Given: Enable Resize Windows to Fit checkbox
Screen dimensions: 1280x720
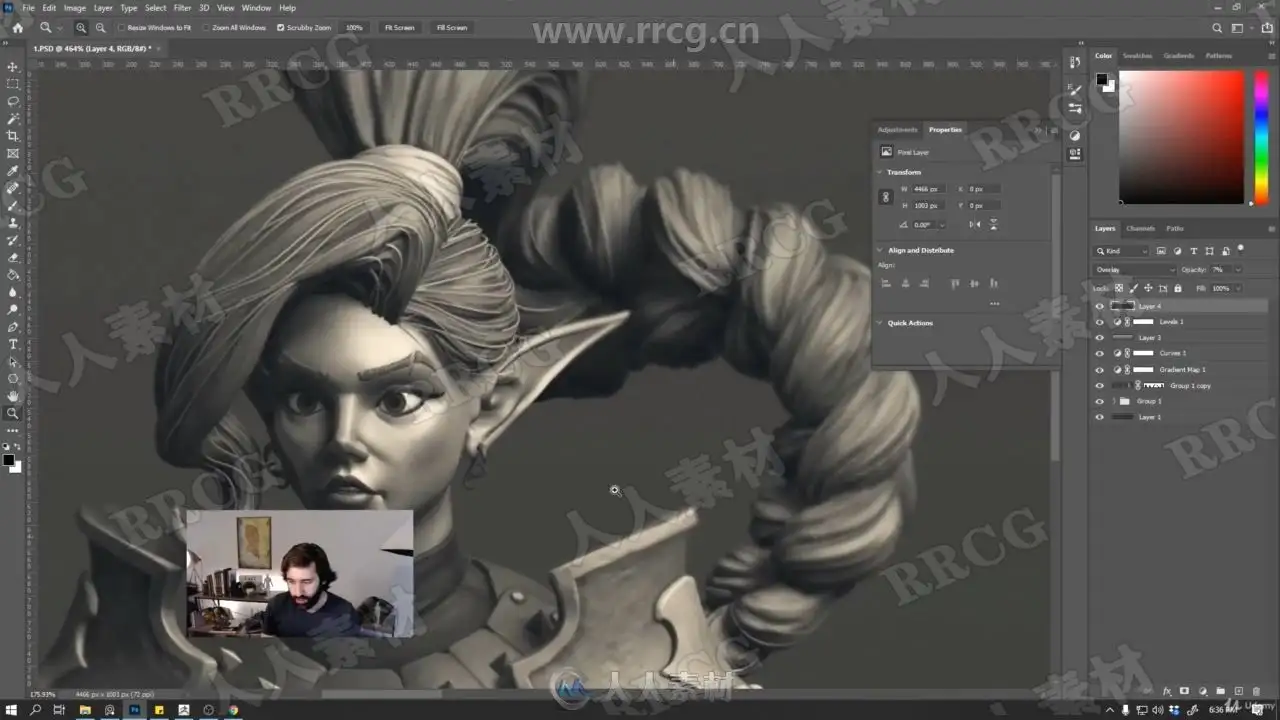Looking at the screenshot, I should (x=122, y=28).
